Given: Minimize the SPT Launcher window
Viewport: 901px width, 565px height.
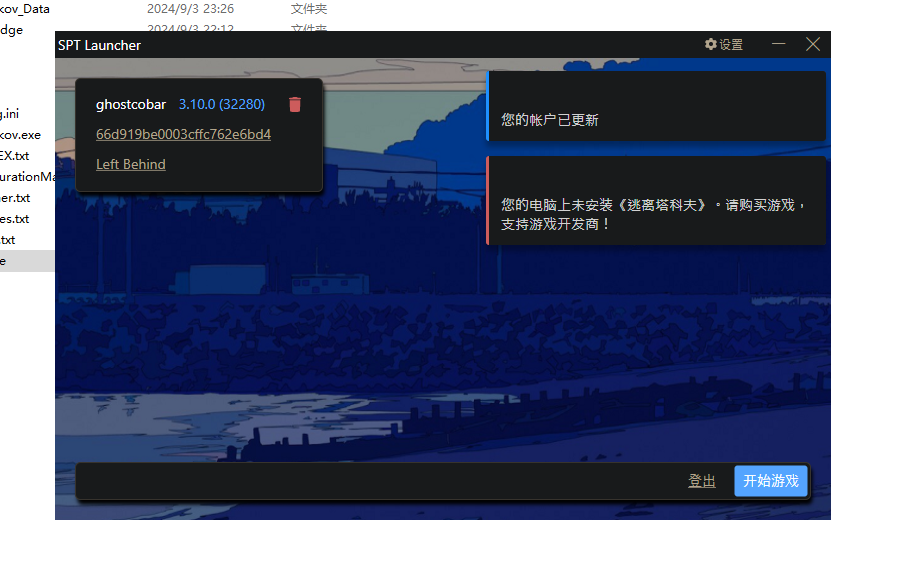Looking at the screenshot, I should [779, 44].
